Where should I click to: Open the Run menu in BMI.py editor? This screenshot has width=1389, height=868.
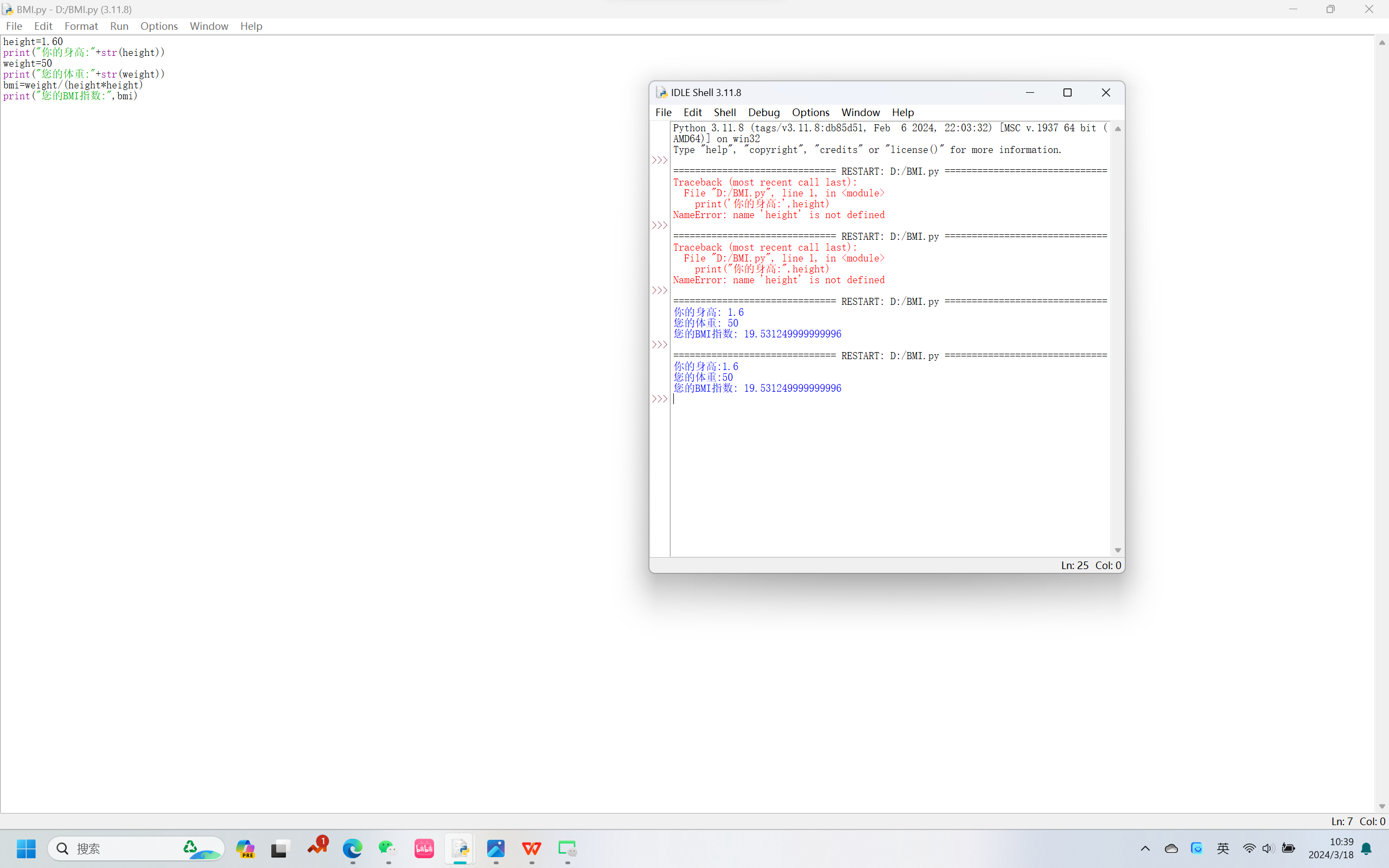point(119,26)
